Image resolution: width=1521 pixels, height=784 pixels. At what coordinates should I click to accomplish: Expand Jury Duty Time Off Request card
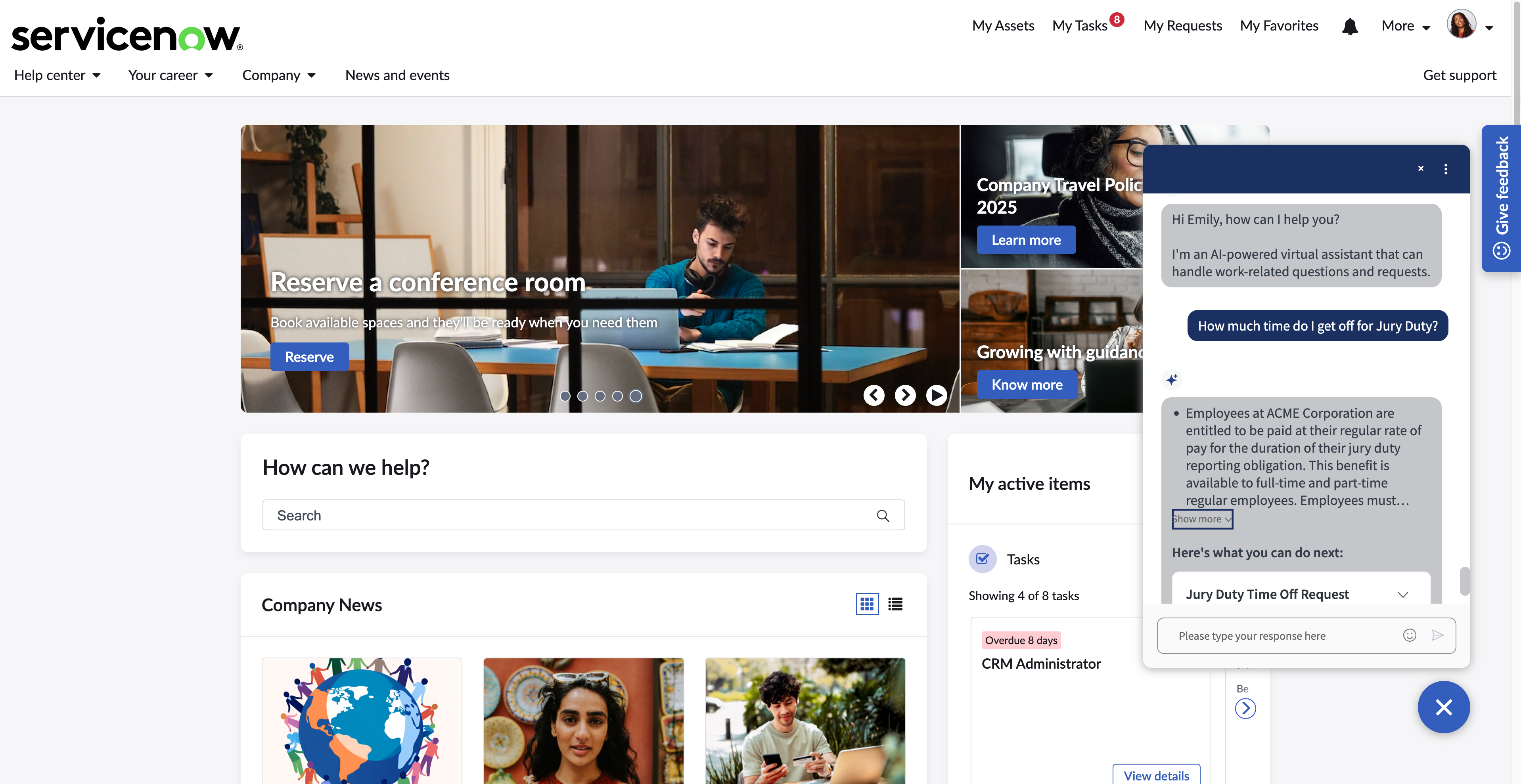pos(1402,595)
